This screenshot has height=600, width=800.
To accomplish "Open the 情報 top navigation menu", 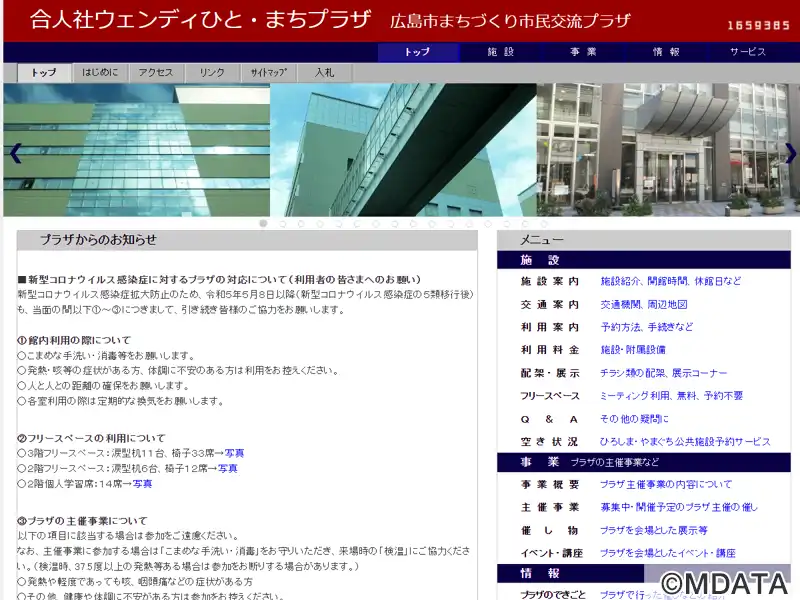I will coord(666,52).
